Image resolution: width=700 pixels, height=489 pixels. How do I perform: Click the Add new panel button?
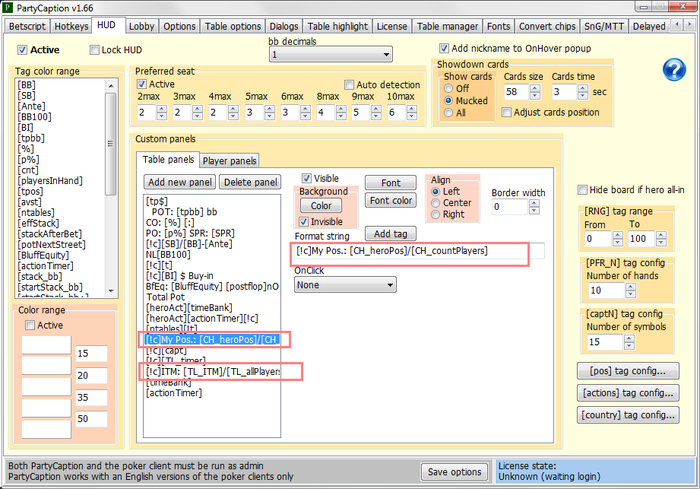coord(179,182)
